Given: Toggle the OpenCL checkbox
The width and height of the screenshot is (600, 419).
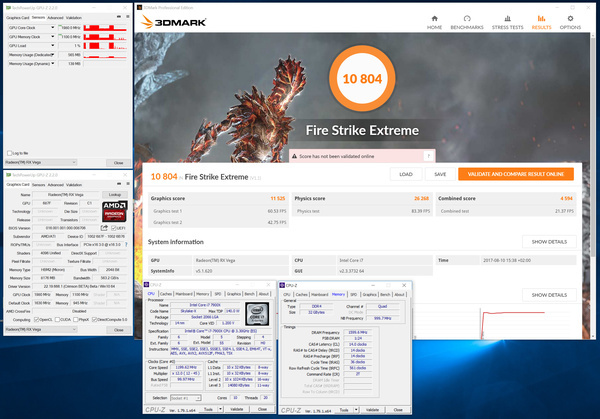Looking at the screenshot, I should [36, 320].
